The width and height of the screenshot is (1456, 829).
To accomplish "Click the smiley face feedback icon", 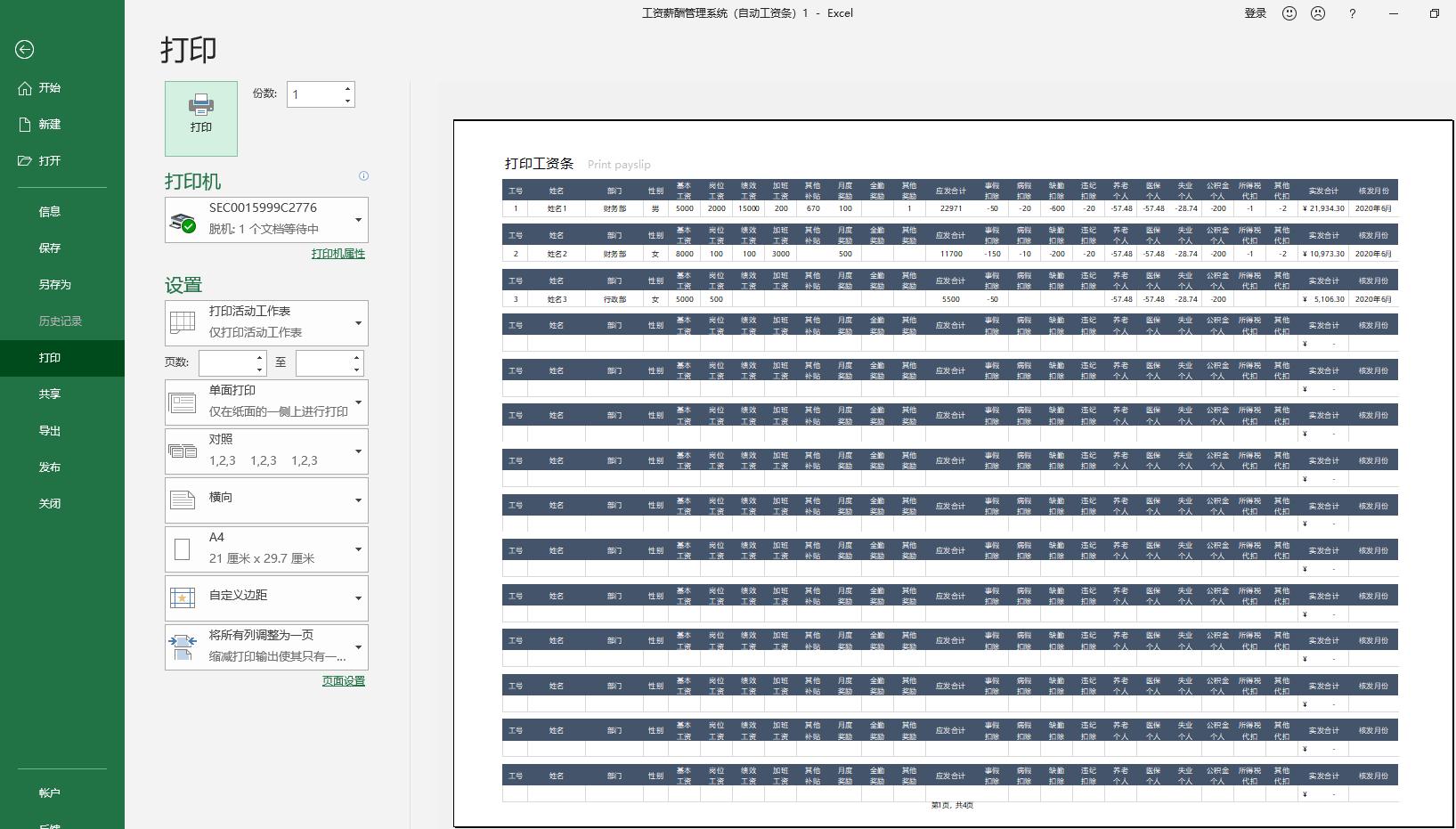I will tap(1289, 13).
